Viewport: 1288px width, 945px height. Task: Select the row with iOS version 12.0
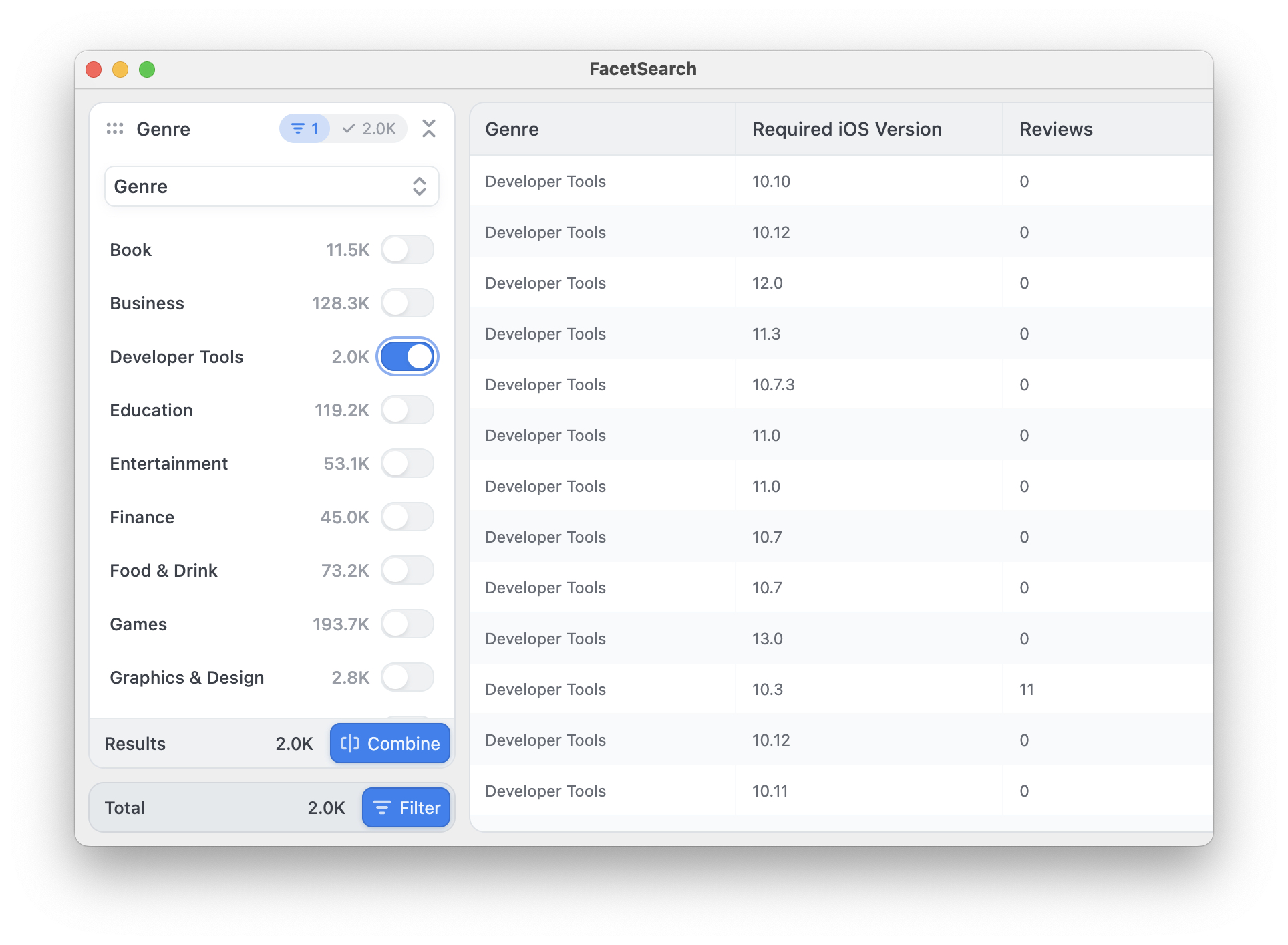[842, 283]
